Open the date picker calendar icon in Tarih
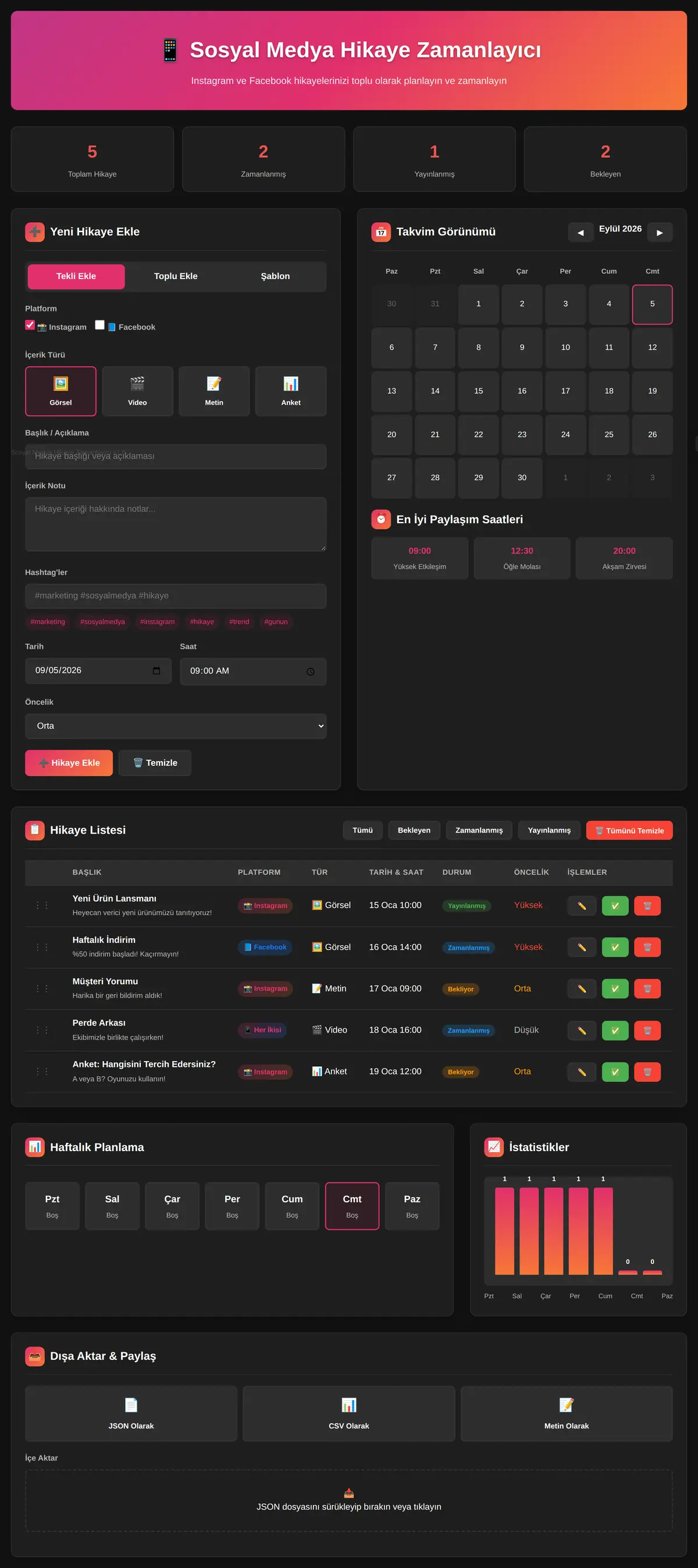This screenshot has height=1568, width=698. pyautogui.click(x=156, y=670)
